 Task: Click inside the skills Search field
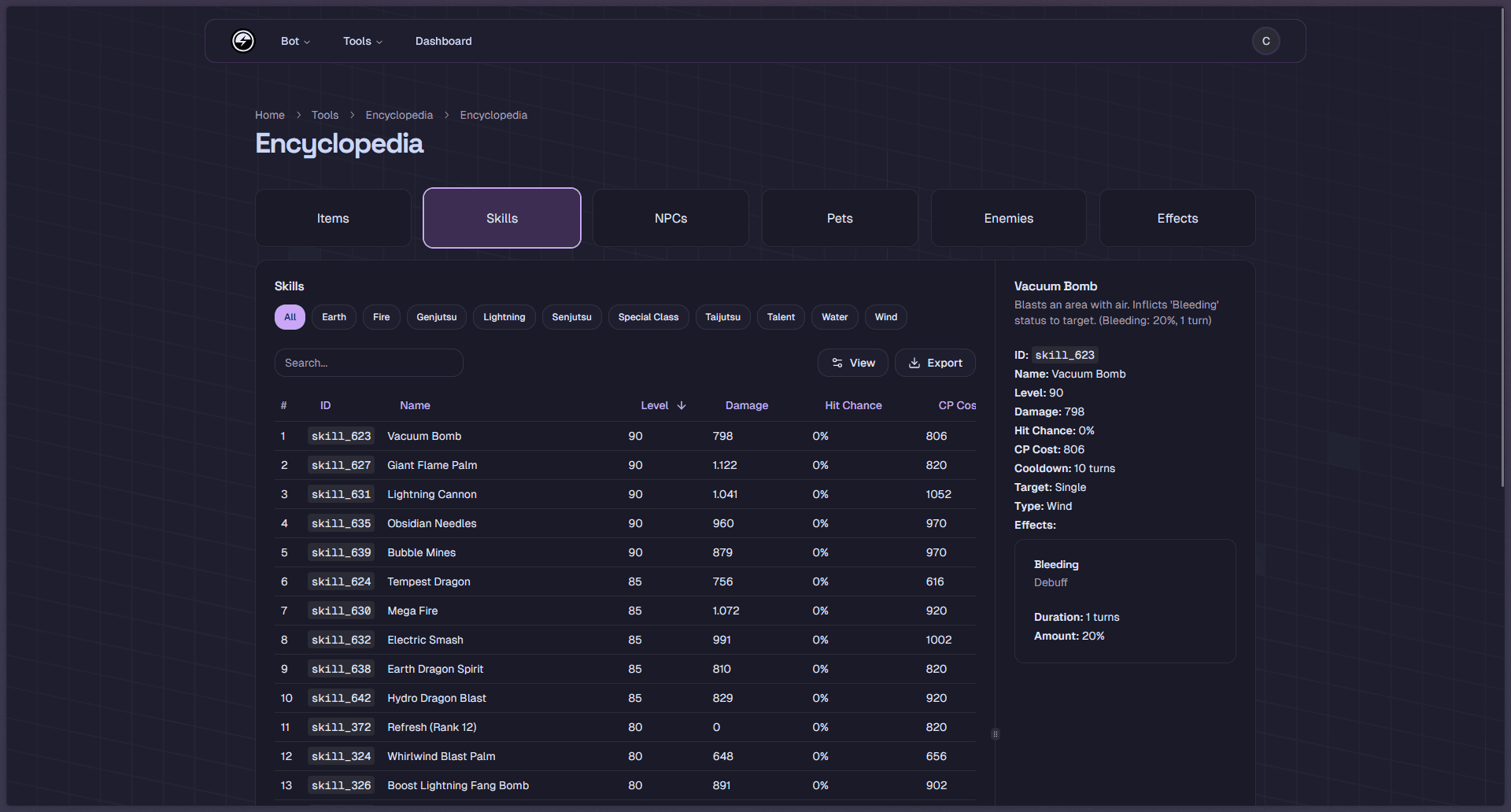368,363
